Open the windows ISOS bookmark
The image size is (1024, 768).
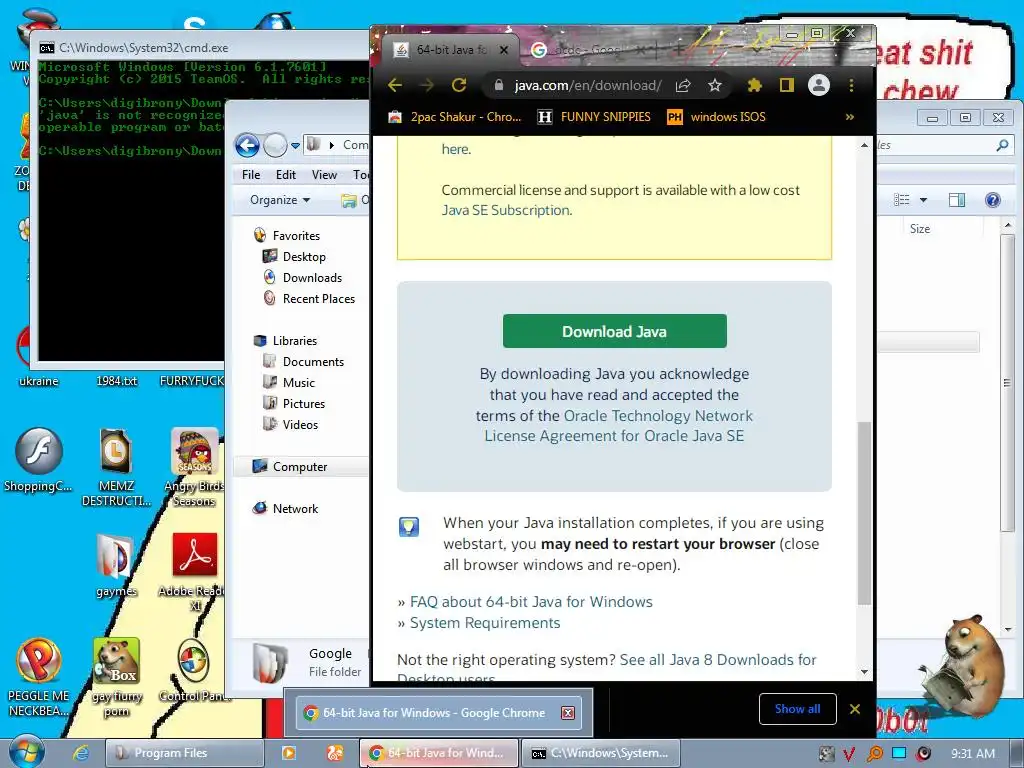tap(716, 117)
